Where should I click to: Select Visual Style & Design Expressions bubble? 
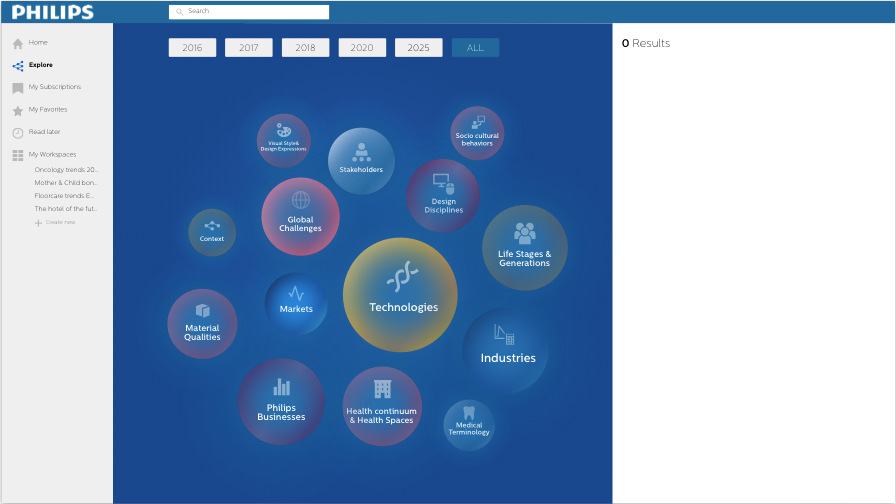pos(283,141)
